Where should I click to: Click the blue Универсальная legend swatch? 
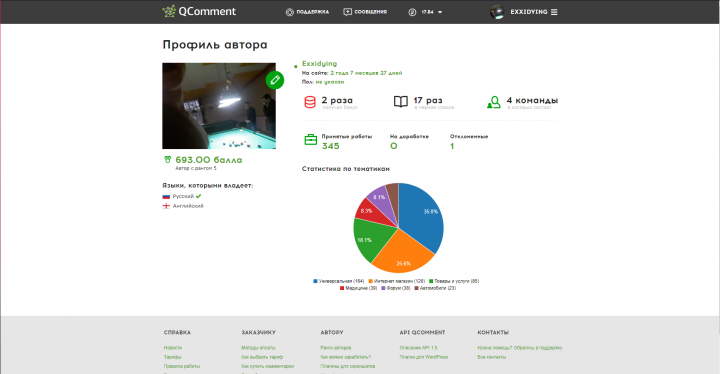click(315, 281)
